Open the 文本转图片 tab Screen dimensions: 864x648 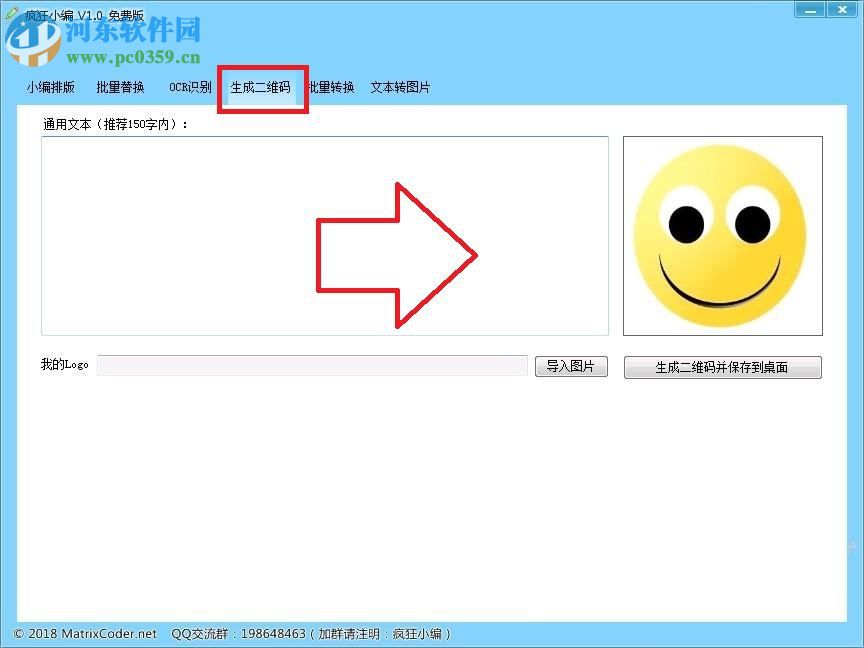400,87
